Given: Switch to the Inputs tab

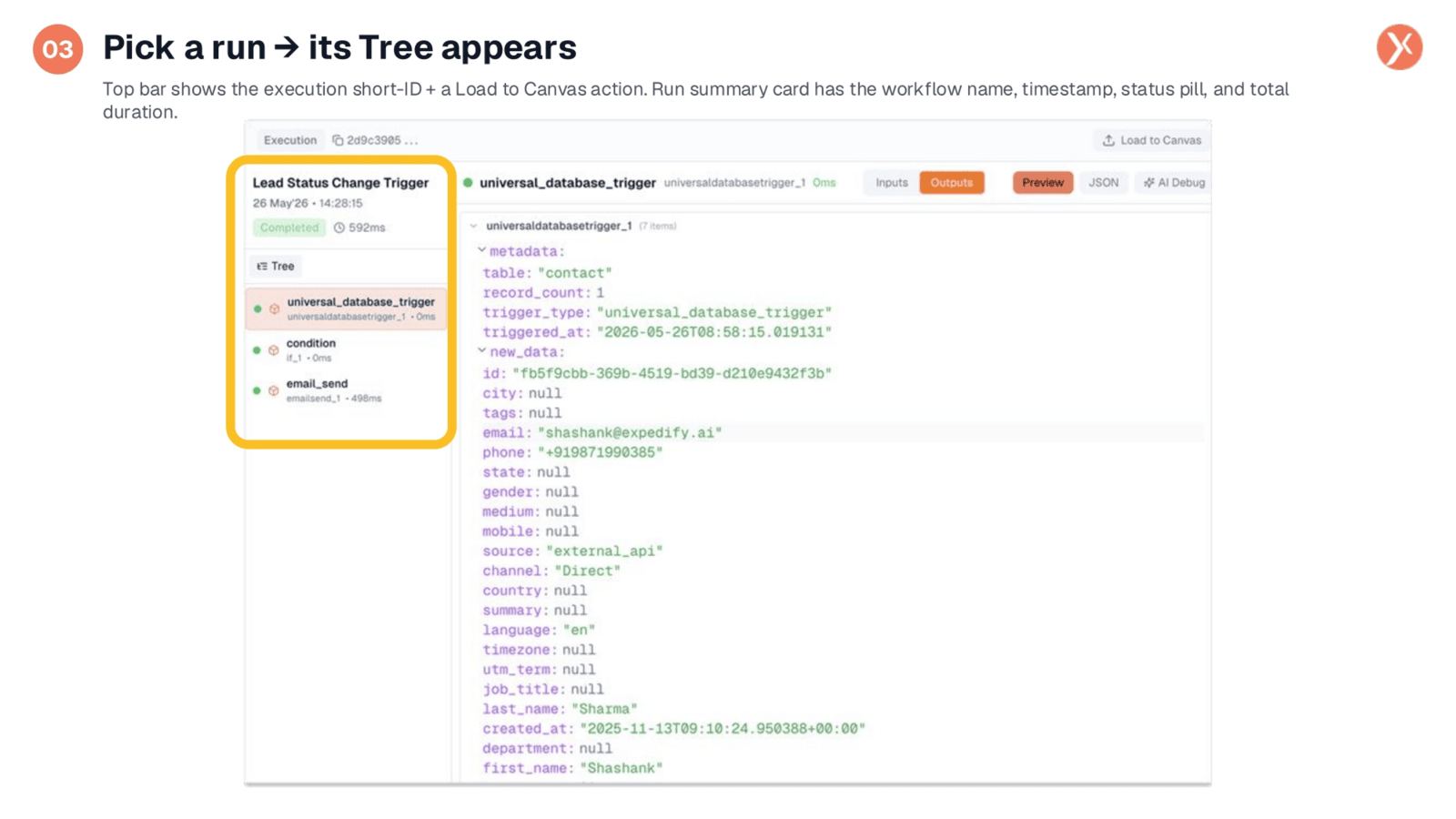Looking at the screenshot, I should [x=892, y=183].
